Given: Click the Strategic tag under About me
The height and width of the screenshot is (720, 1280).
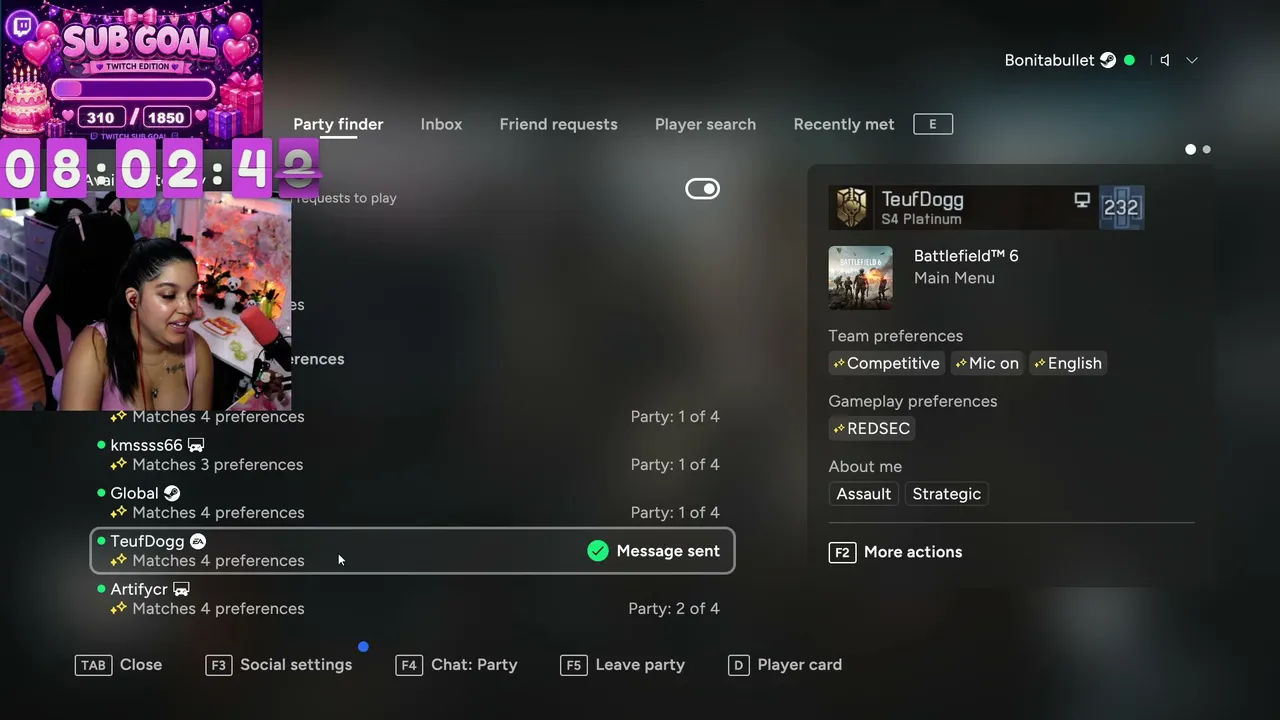Looking at the screenshot, I should click(947, 494).
